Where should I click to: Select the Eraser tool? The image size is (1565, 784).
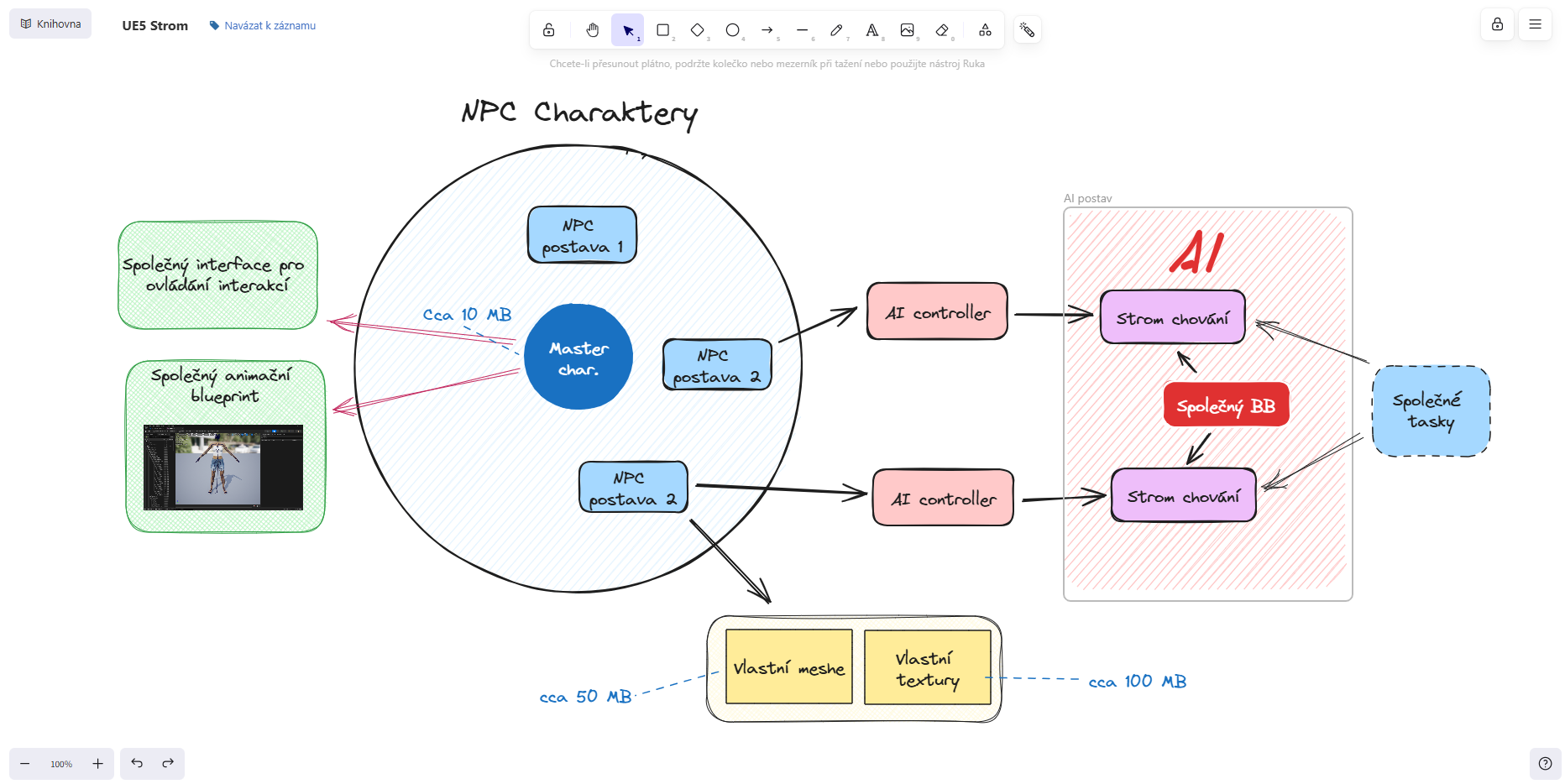point(942,30)
